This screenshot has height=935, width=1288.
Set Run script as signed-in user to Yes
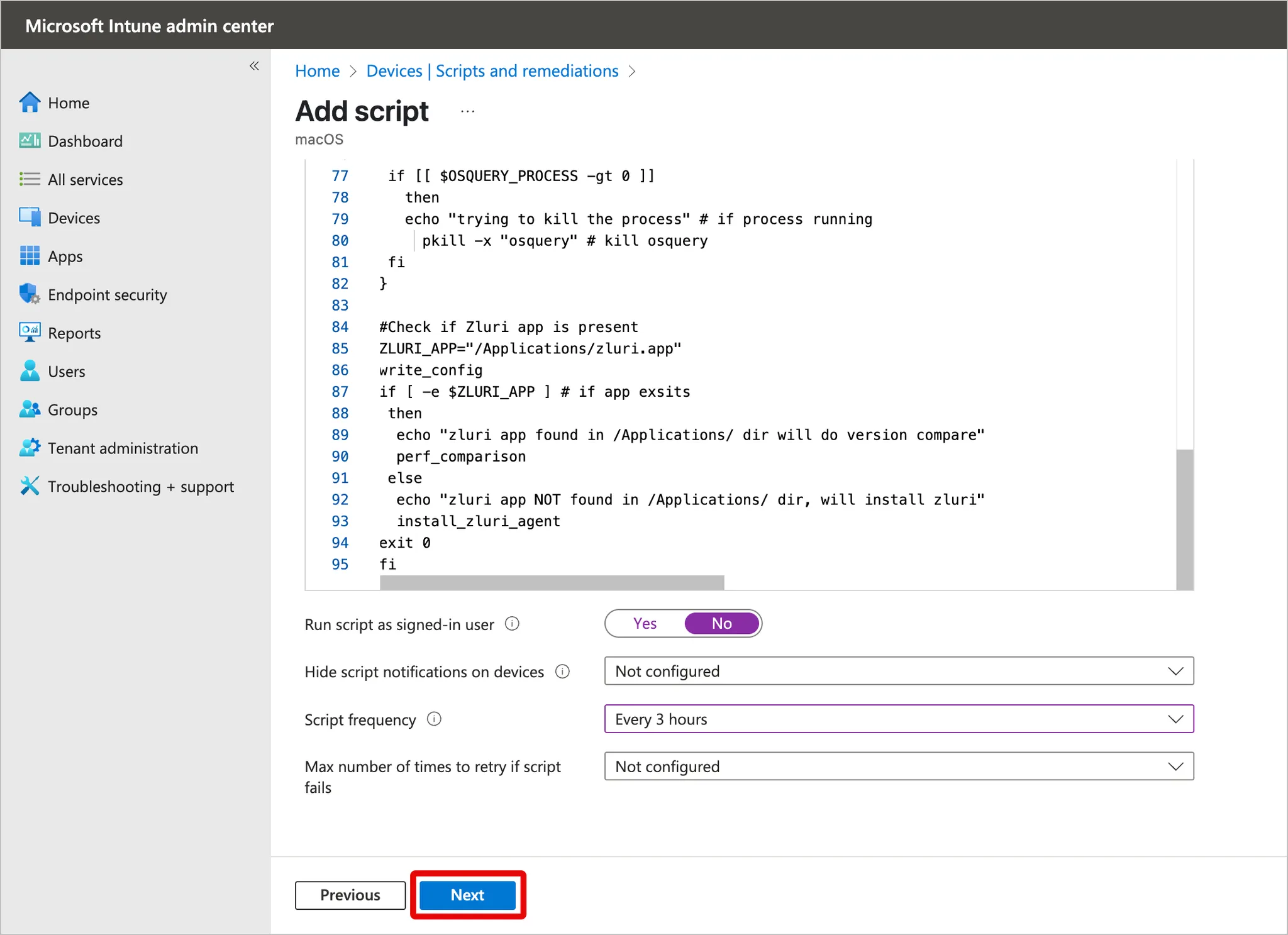tap(645, 623)
